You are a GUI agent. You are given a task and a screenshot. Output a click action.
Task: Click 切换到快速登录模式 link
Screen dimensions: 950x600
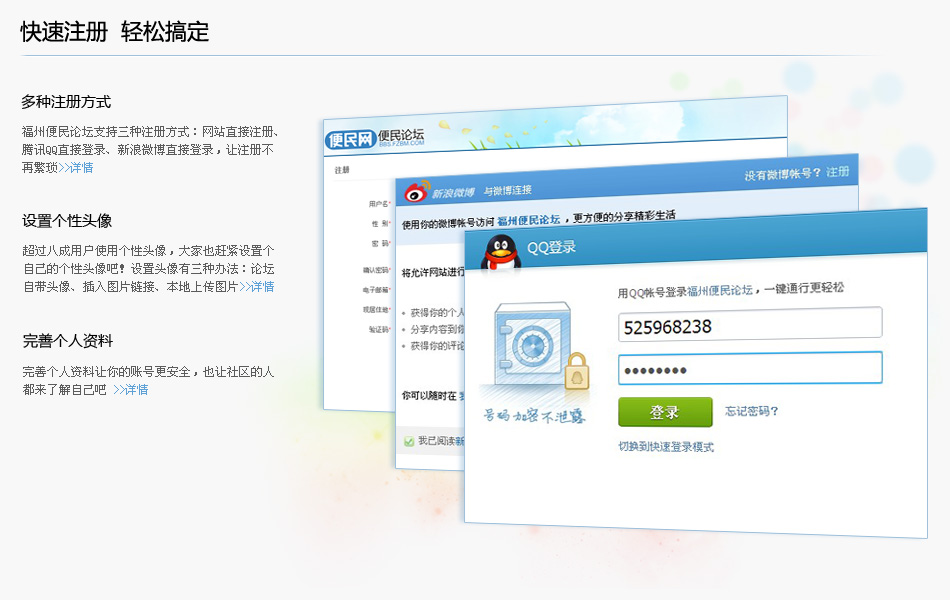(666, 447)
